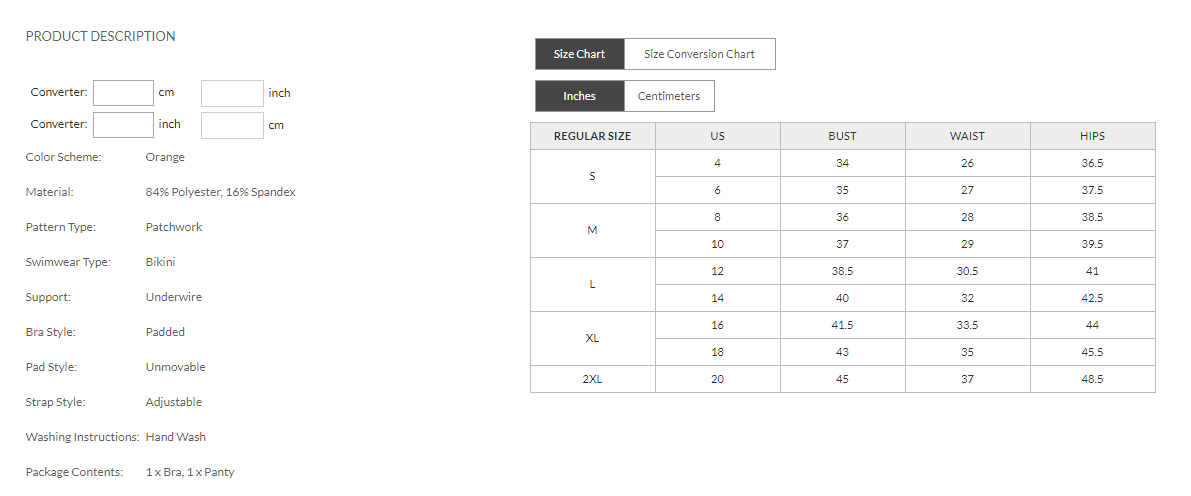Click the cm field in first Converter row
Screen dimensions: 1191x496
coord(123,93)
